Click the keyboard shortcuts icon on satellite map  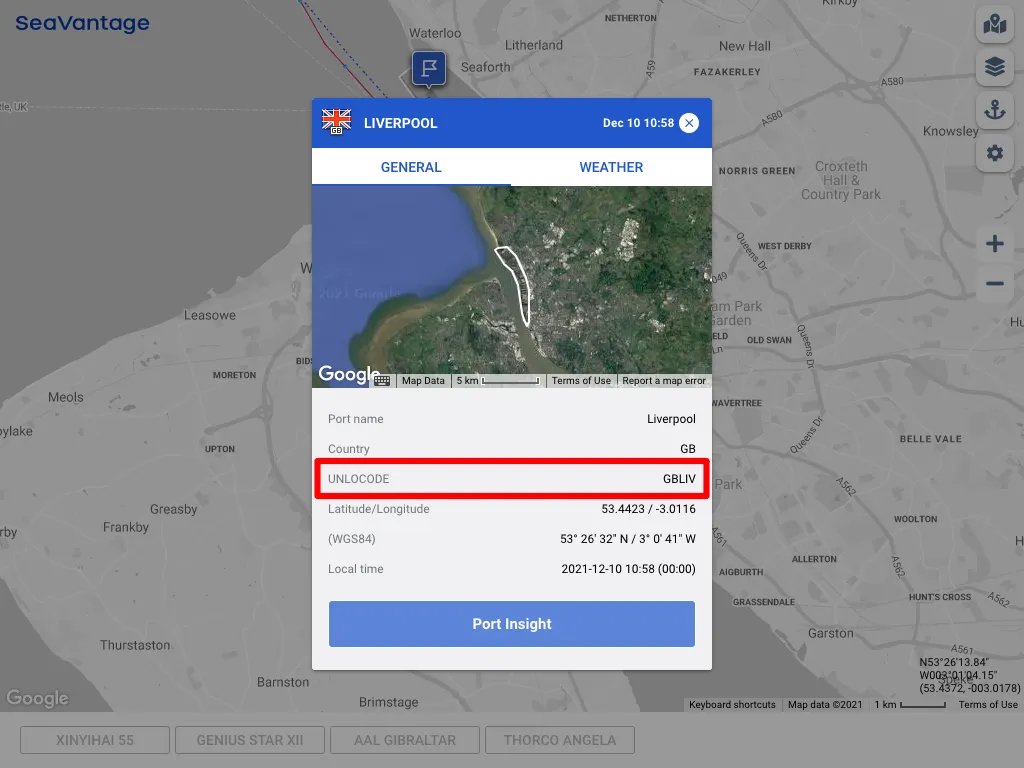[x=382, y=381]
